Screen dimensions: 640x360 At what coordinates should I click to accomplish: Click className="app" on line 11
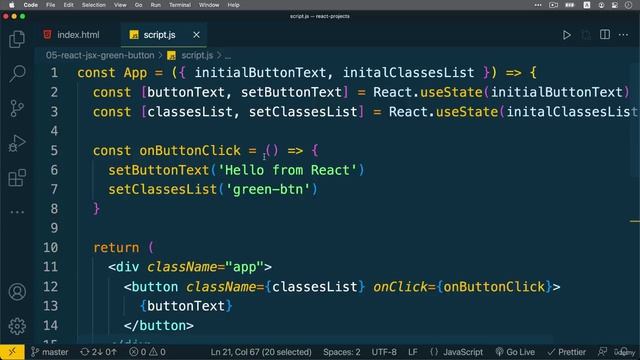click(x=206, y=267)
